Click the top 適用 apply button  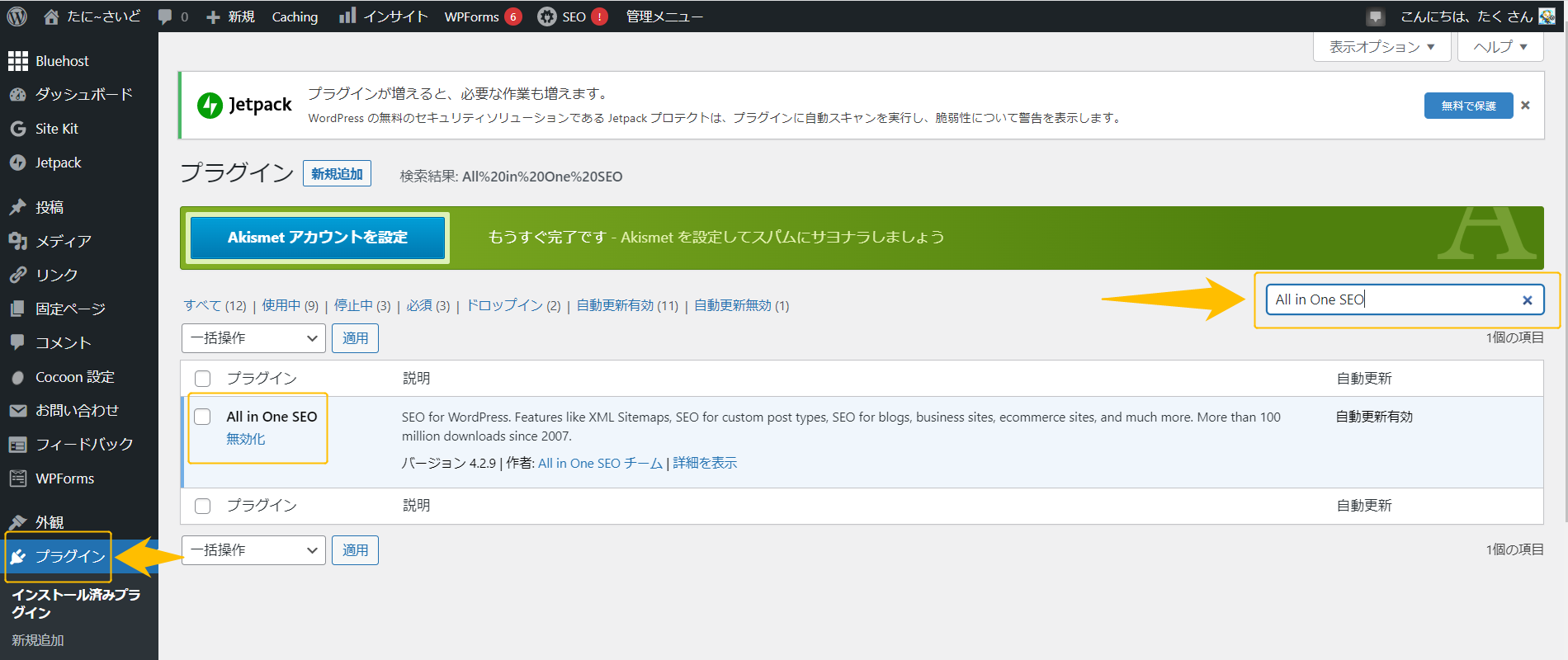coord(355,338)
